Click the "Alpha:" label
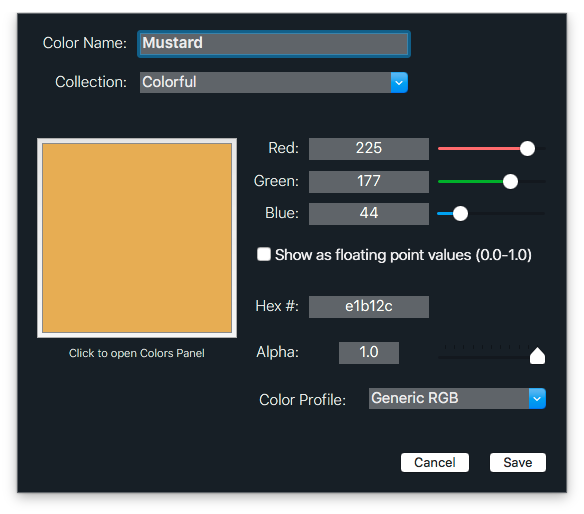Screen dimensions: 584x514 [x=277, y=352]
